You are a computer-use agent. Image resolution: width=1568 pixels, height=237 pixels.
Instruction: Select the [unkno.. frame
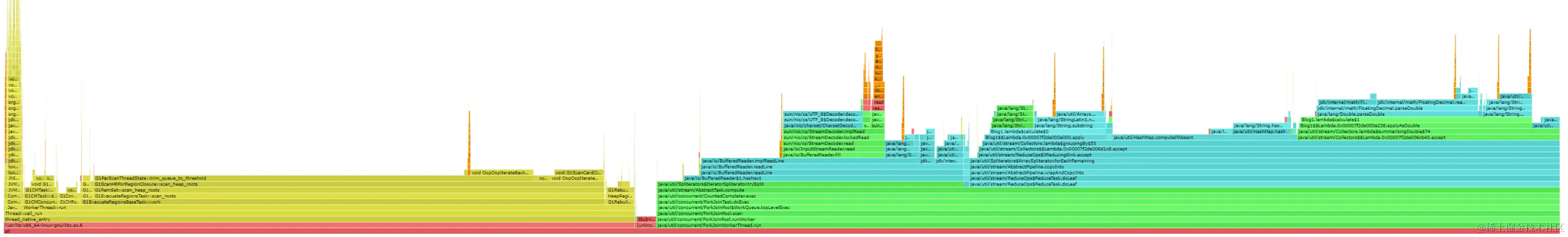[646, 225]
